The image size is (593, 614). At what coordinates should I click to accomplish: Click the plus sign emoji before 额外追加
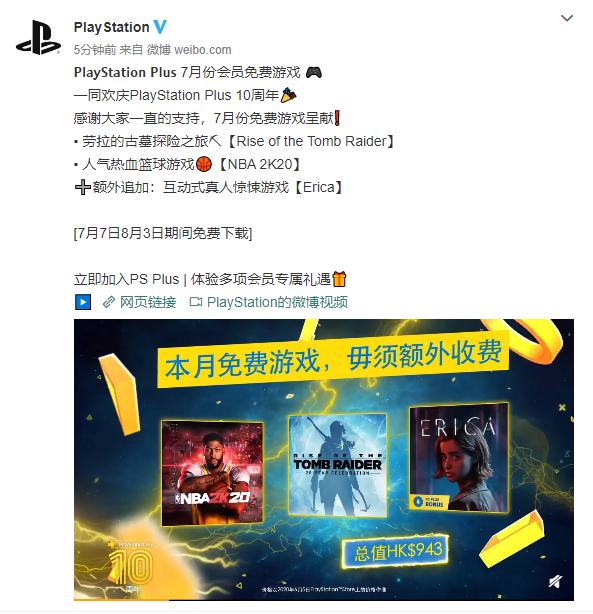pos(83,187)
